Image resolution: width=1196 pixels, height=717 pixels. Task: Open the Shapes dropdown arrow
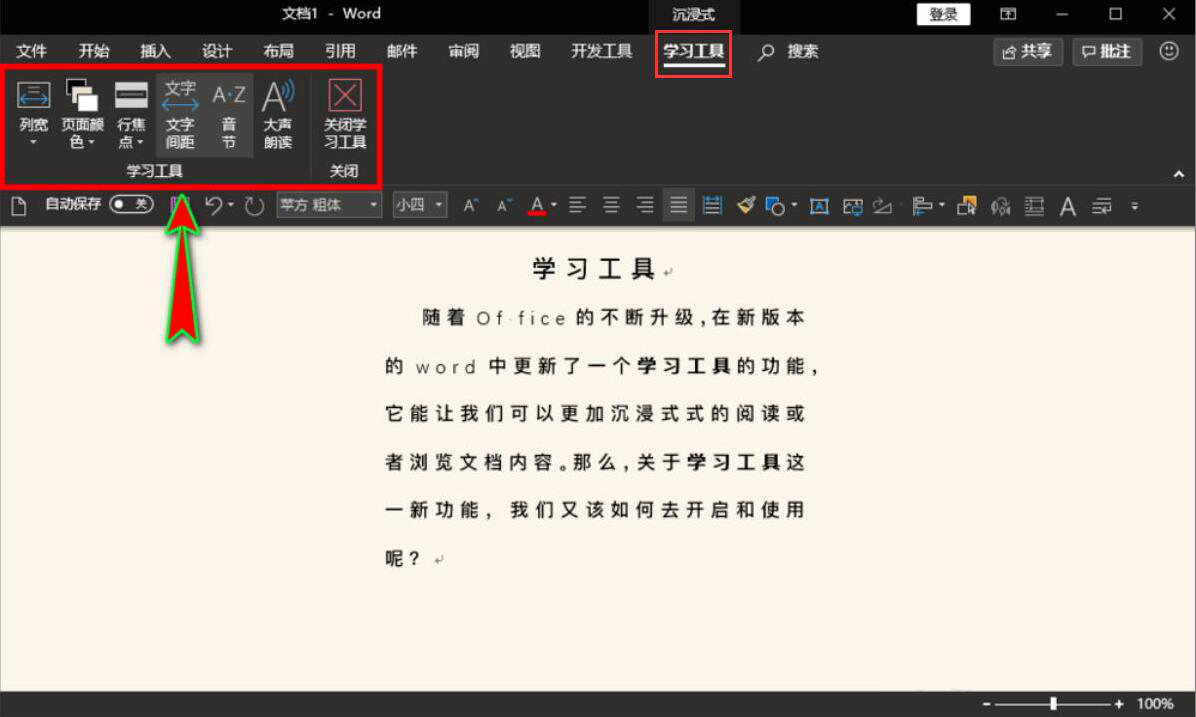[794, 204]
